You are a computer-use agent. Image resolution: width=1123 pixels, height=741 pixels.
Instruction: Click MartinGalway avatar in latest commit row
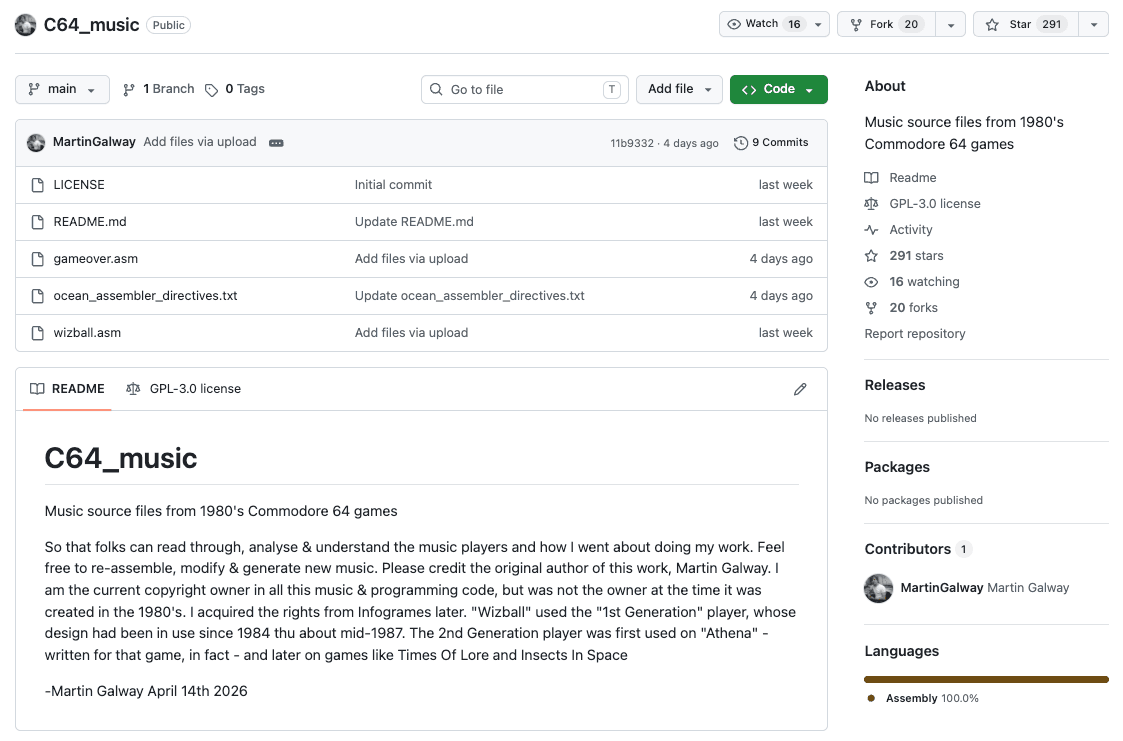(x=36, y=142)
